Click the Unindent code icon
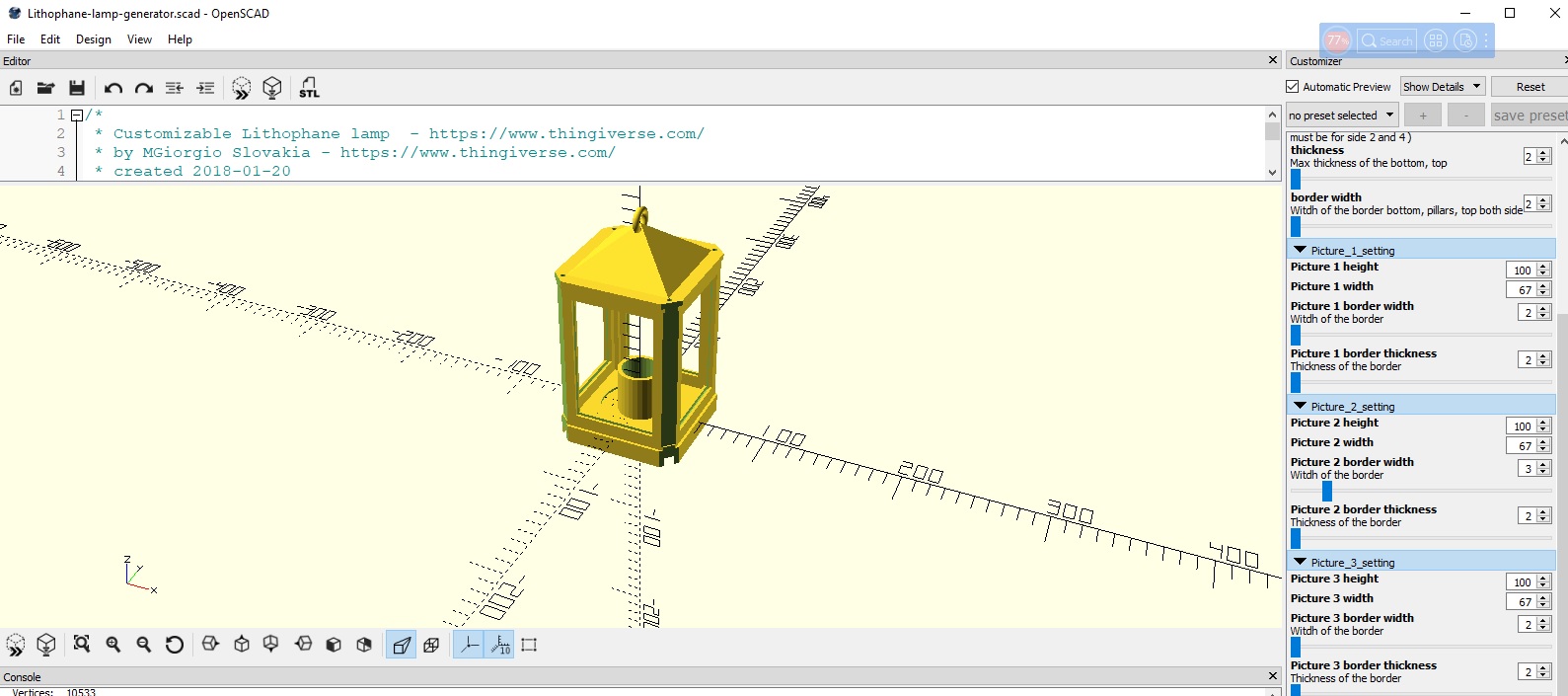Image resolution: width=1568 pixels, height=696 pixels. click(x=175, y=88)
